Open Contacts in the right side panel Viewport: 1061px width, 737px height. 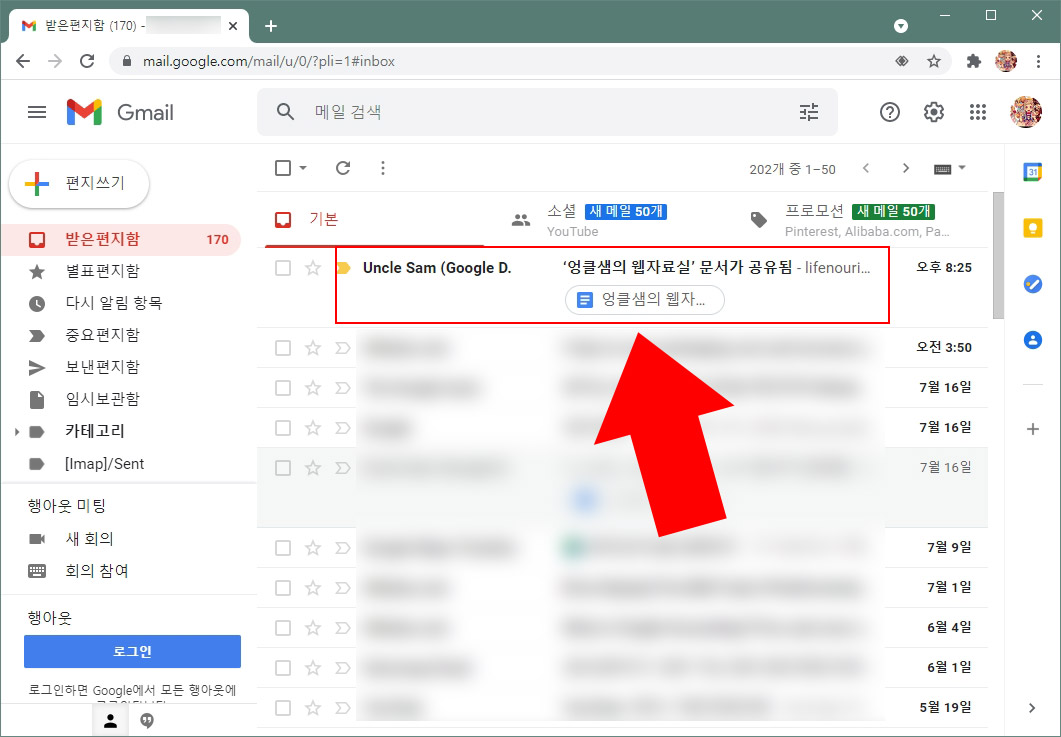[x=1032, y=340]
